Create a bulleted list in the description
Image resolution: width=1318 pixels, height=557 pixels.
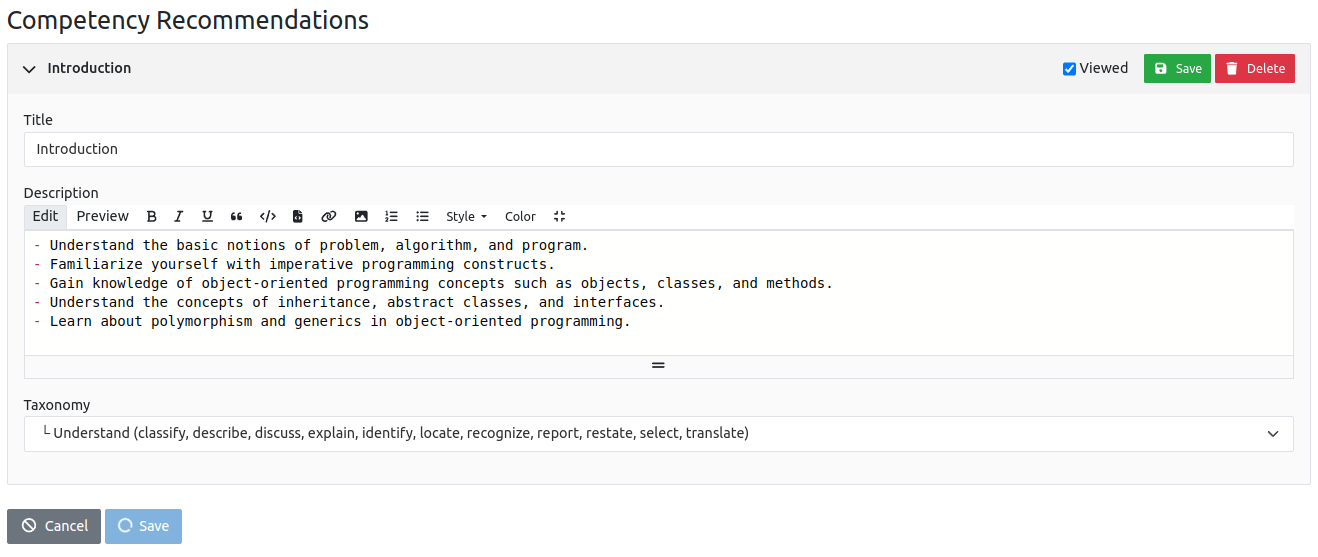tap(423, 217)
